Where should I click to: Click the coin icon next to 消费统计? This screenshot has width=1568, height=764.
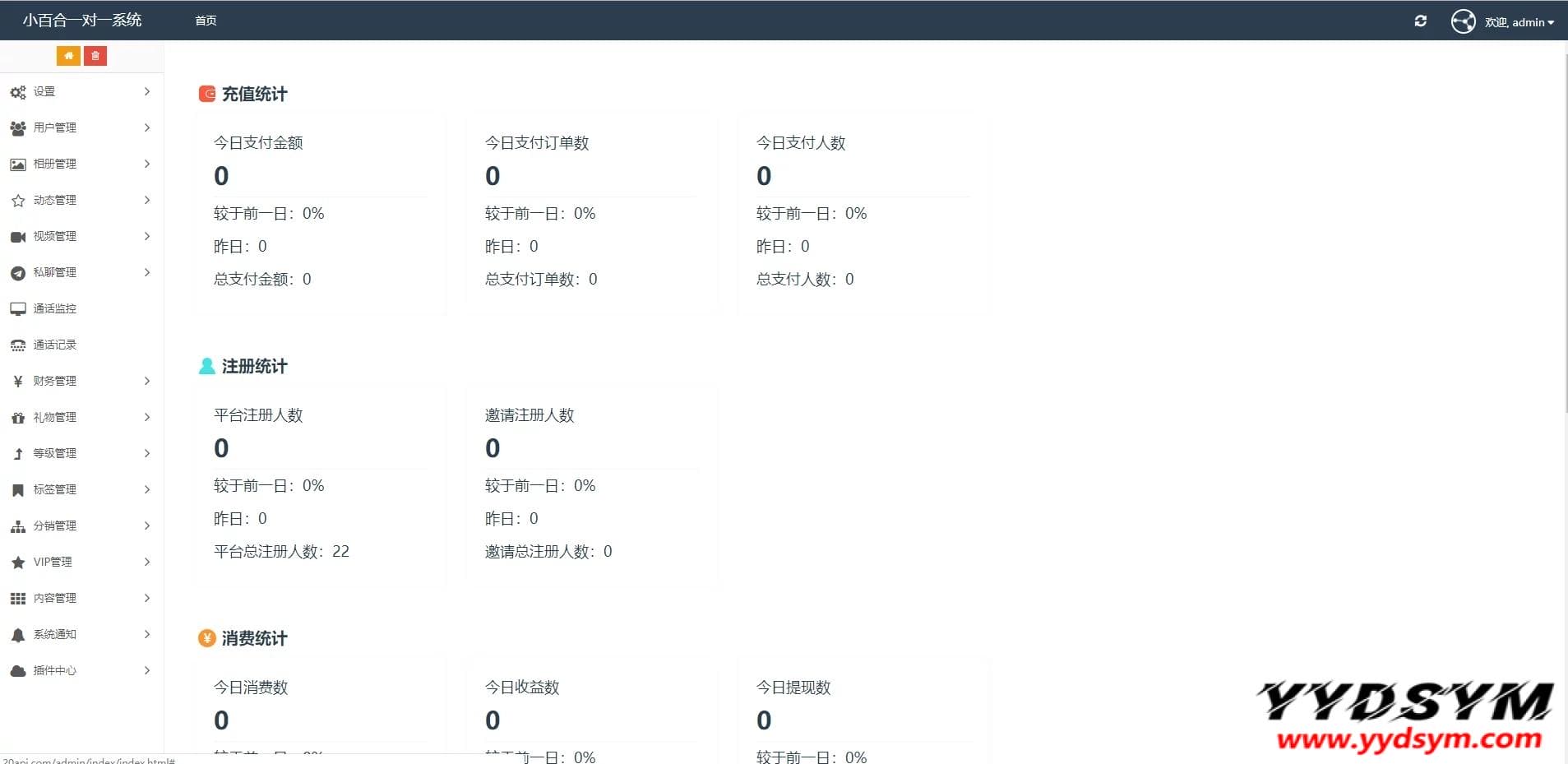[x=207, y=638]
